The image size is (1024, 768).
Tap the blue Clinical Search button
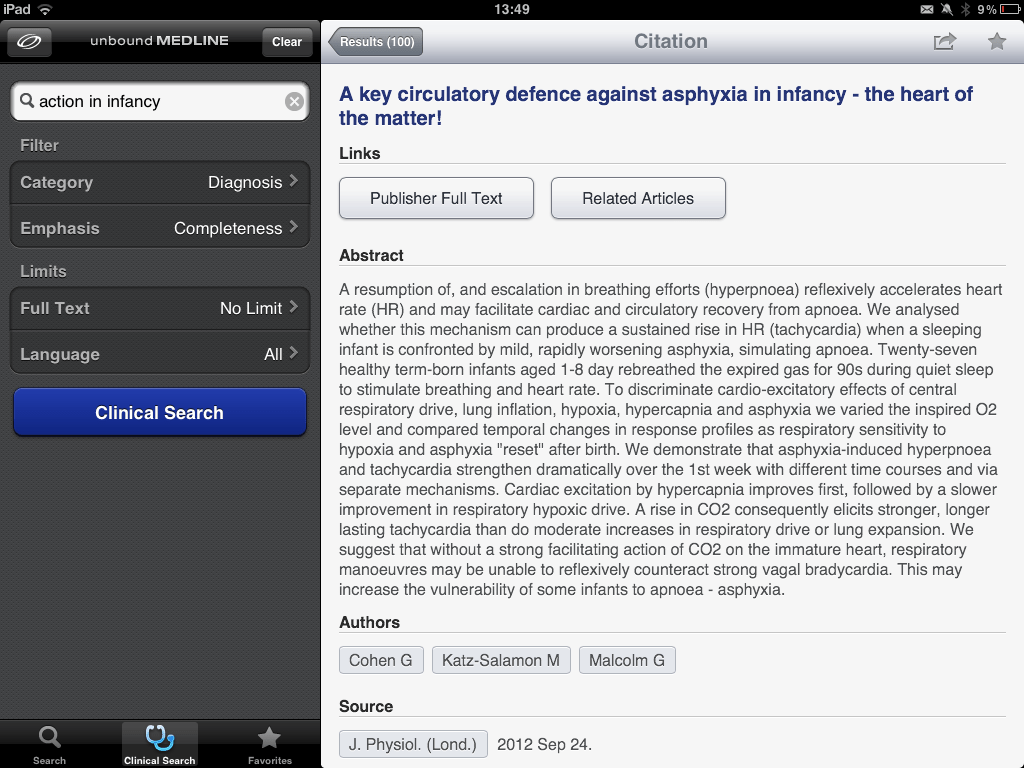[159, 412]
